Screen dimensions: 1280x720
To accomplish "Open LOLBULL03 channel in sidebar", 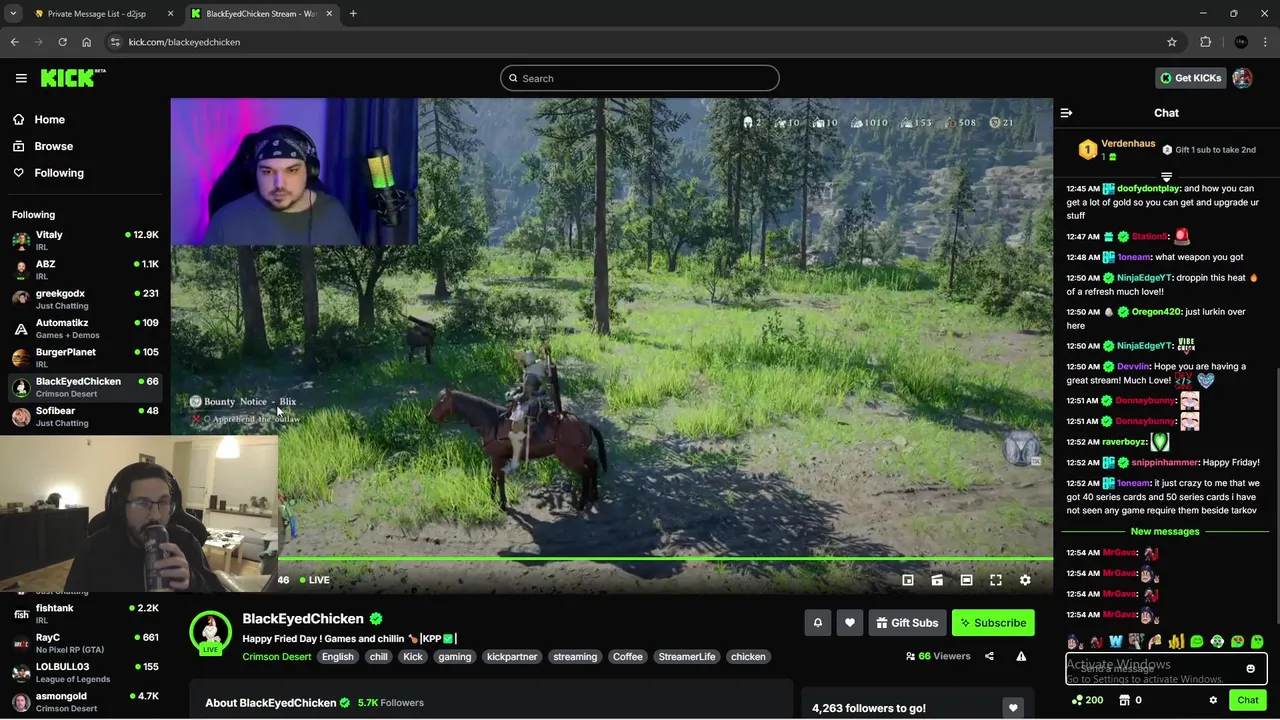I will tap(85, 672).
